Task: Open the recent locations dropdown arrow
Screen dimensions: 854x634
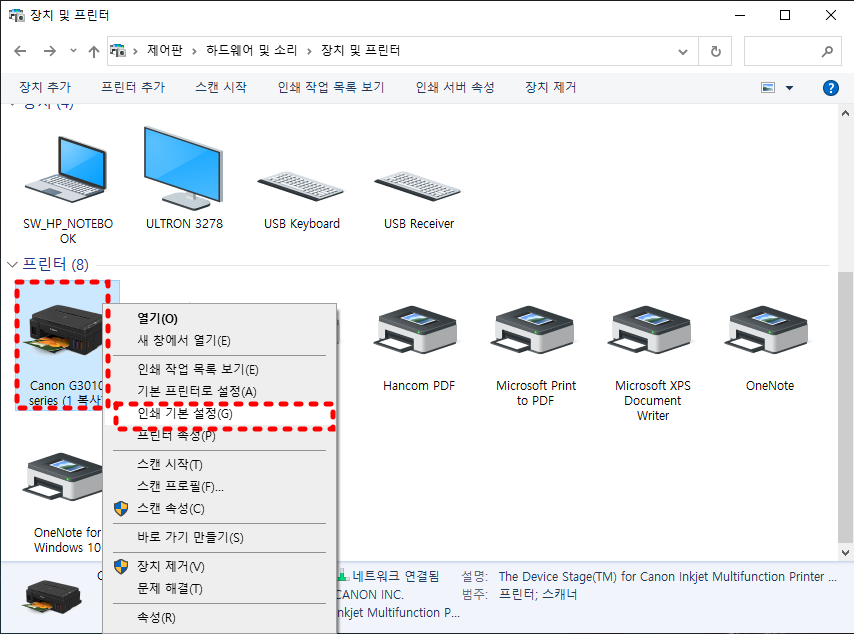Action: pos(73,51)
